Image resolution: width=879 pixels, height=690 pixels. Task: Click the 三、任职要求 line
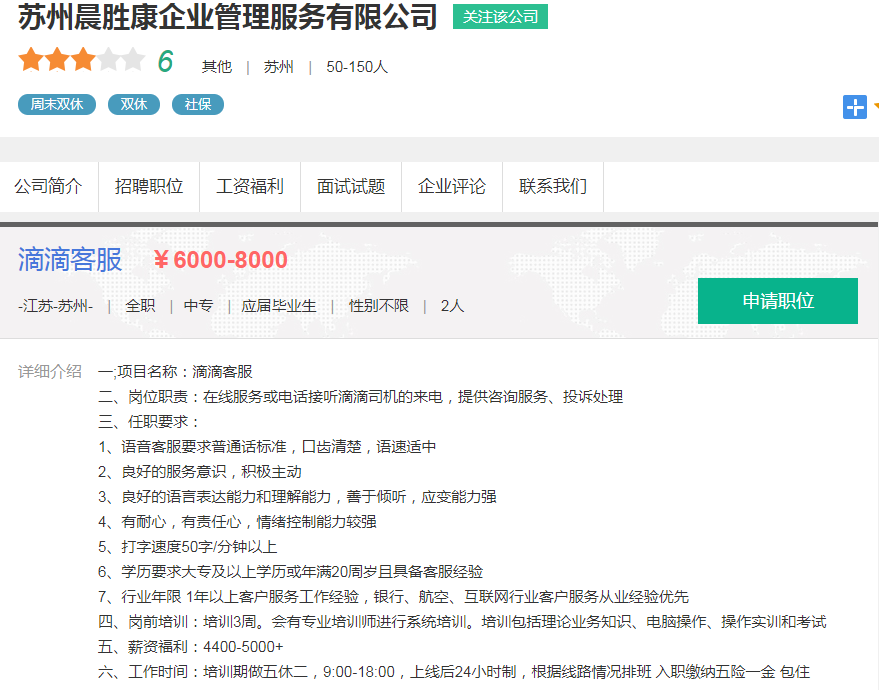(x=149, y=422)
